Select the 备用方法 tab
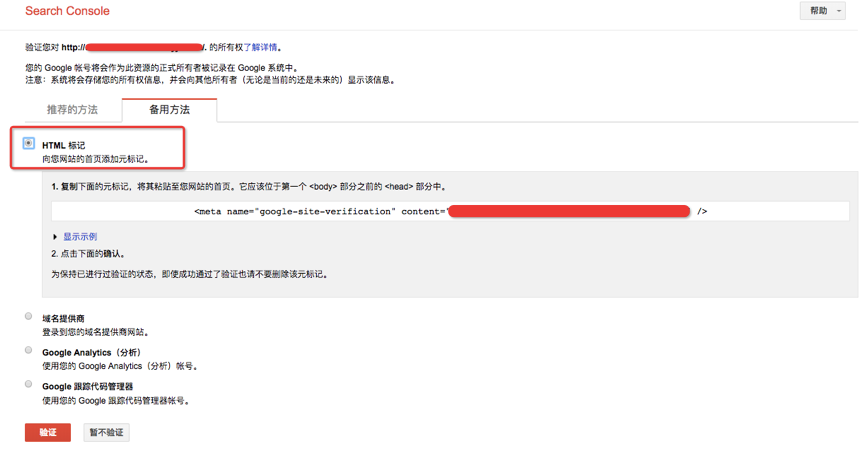 coord(169,110)
